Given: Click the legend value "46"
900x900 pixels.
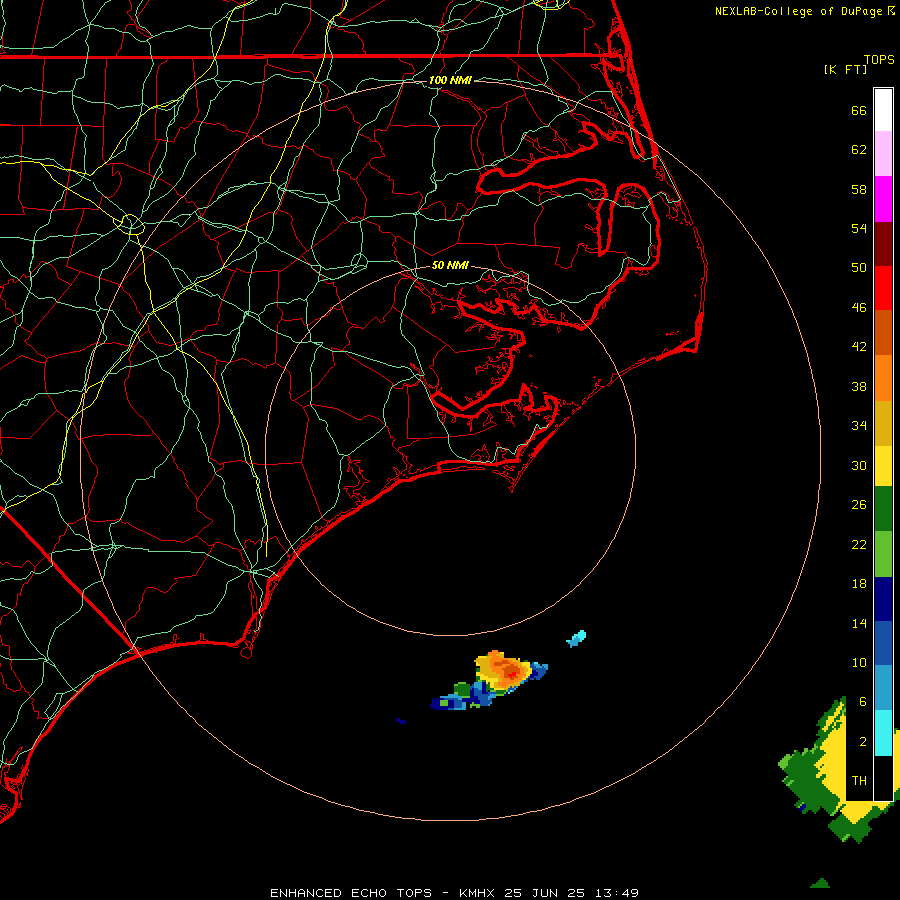Looking at the screenshot, I should point(859,308).
